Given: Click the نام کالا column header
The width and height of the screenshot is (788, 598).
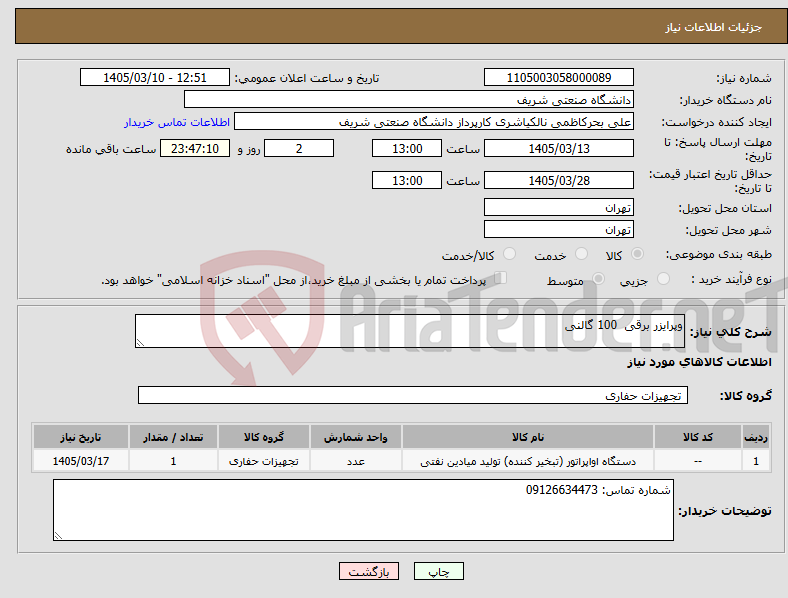Looking at the screenshot, I should point(528,437).
